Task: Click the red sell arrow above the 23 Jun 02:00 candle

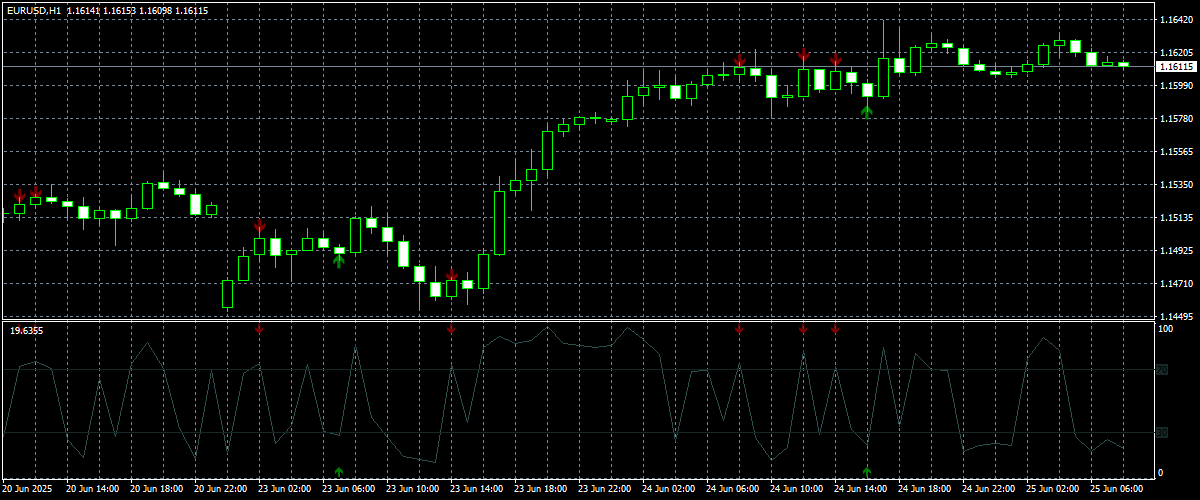Action: pos(259,226)
